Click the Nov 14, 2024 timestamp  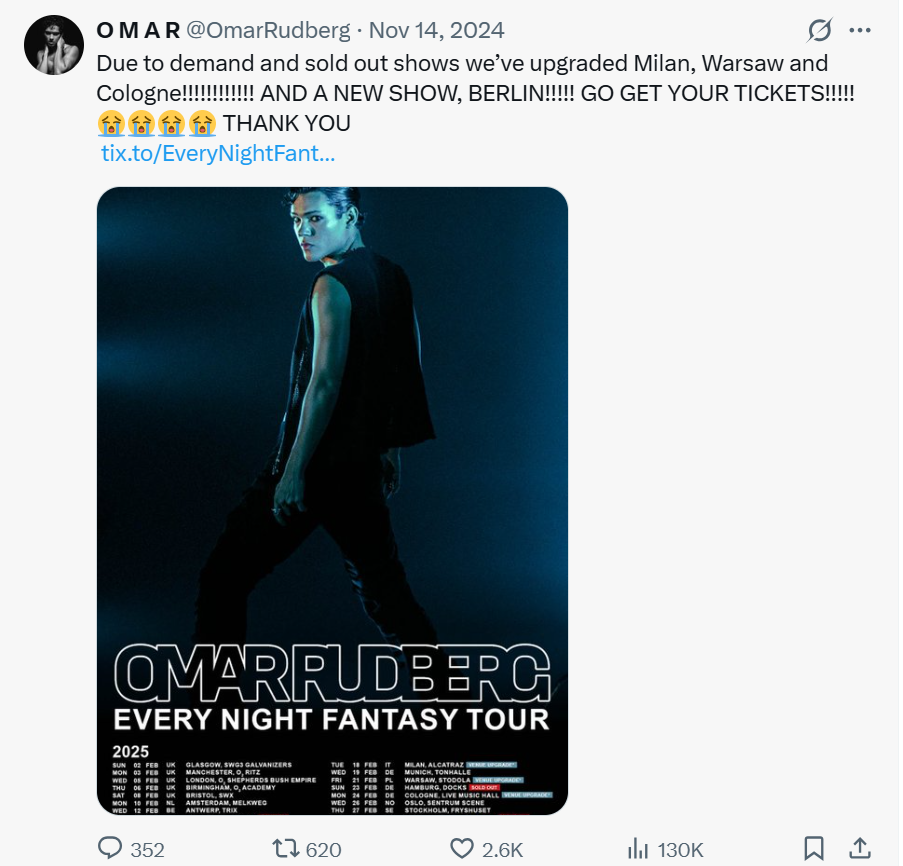point(437,31)
